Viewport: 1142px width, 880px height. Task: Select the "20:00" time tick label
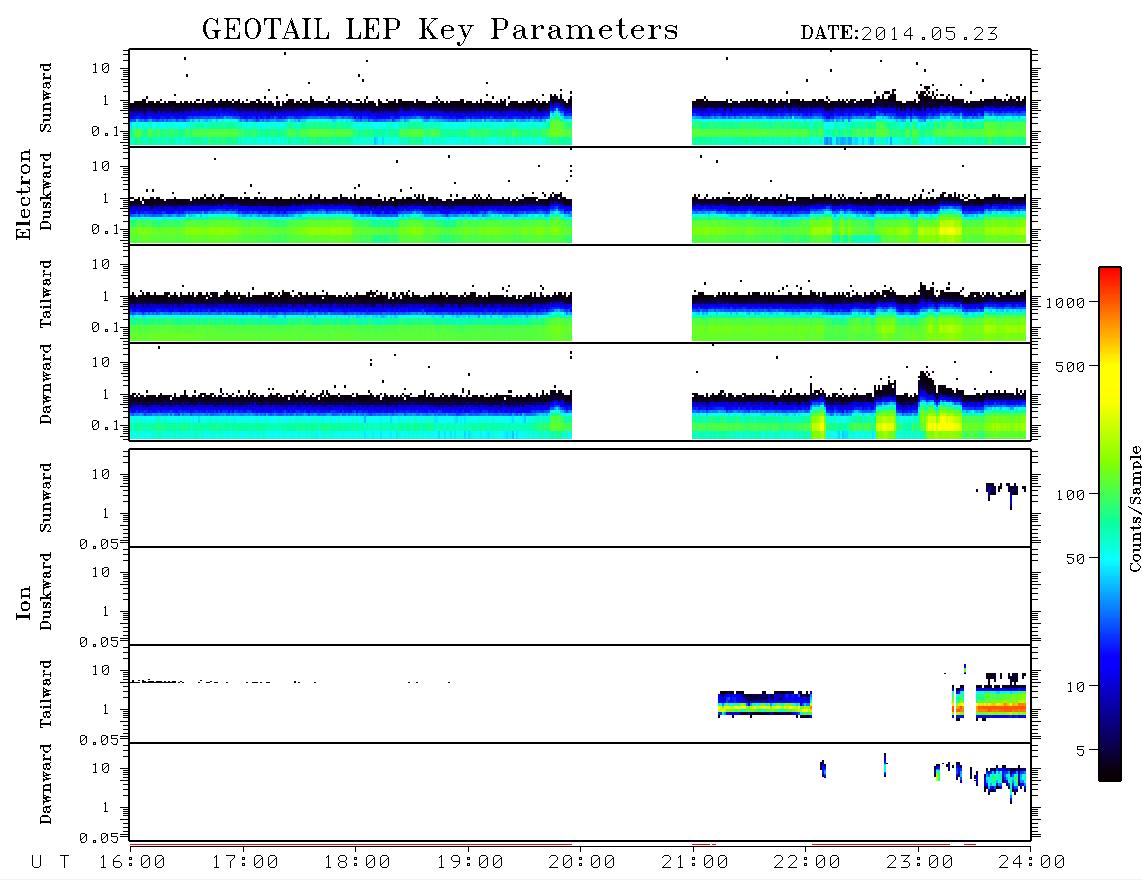(x=582, y=863)
